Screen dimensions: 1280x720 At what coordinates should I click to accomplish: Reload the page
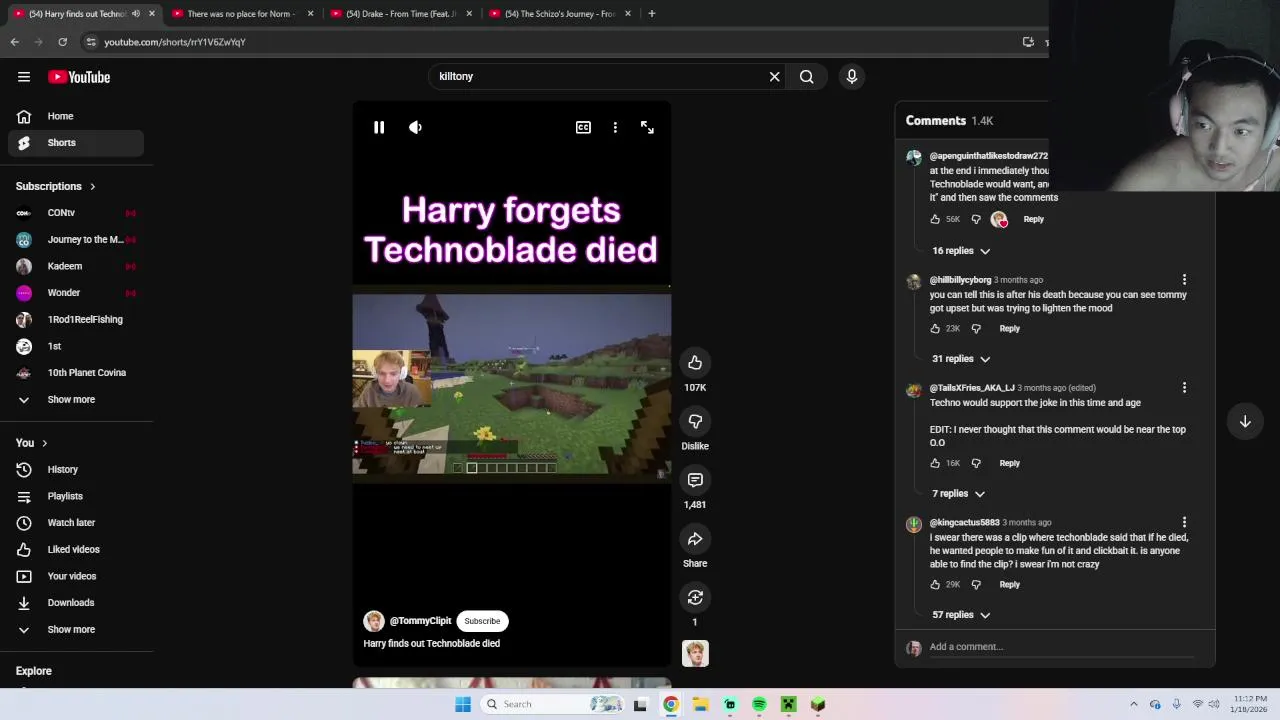tap(62, 42)
